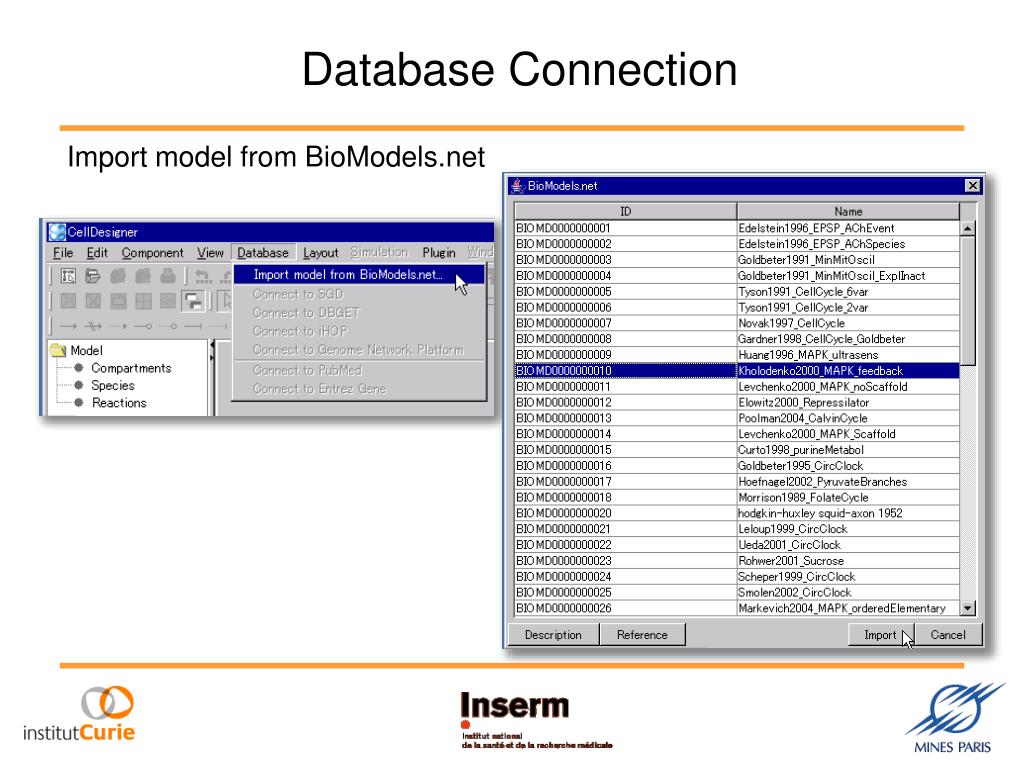Select row Elowitz2000_Repressilator
This screenshot has width=1024, height=768.
pyautogui.click(x=737, y=402)
